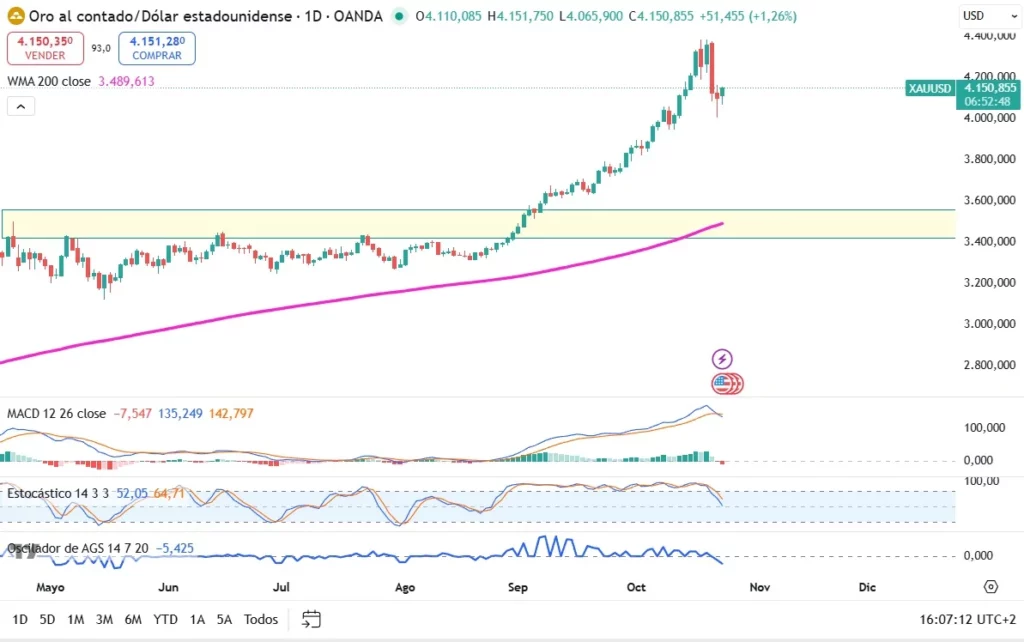
Task: Click the gold symbol logo icon
Action: (17, 16)
